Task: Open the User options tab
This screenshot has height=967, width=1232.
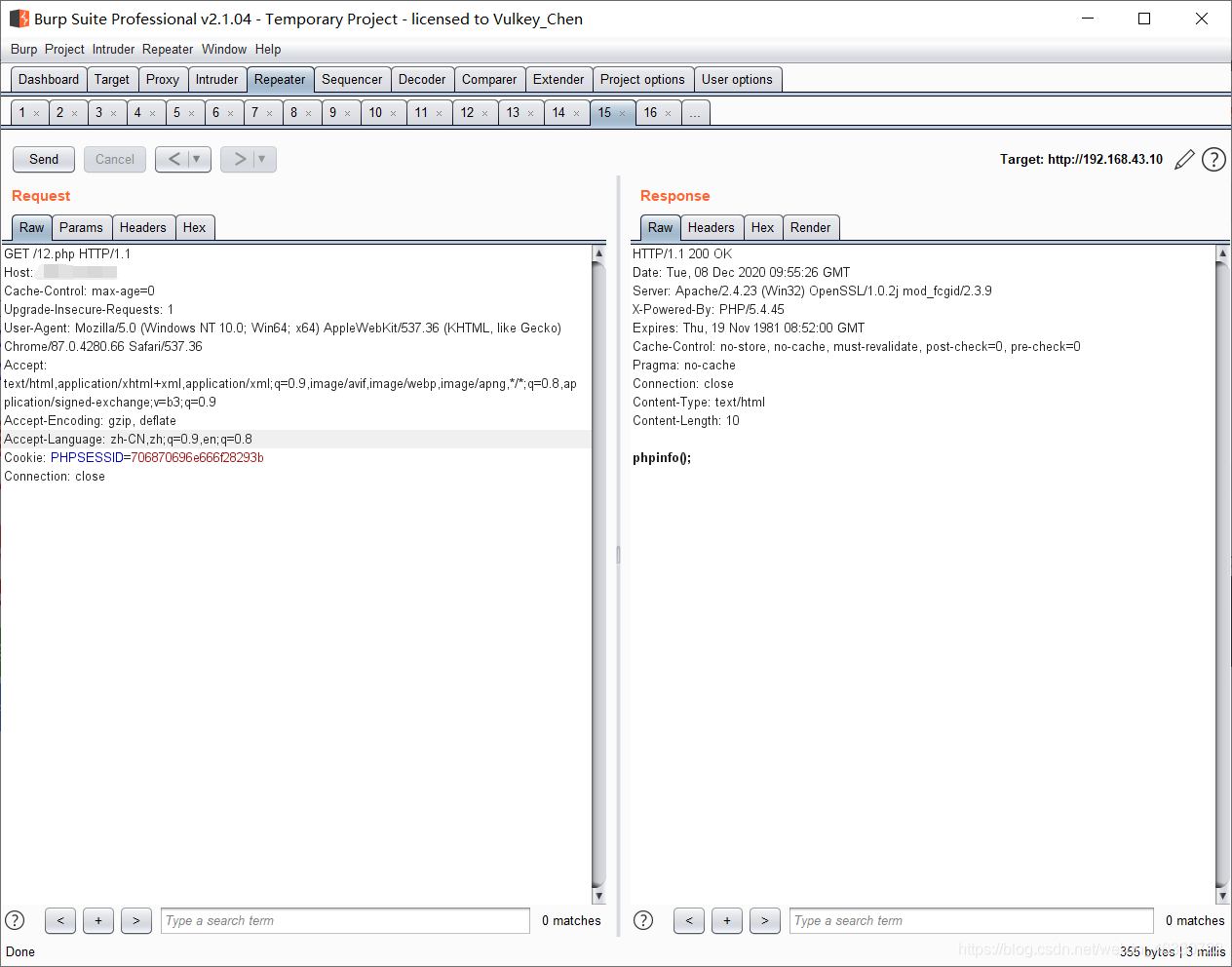Action: coord(737,80)
